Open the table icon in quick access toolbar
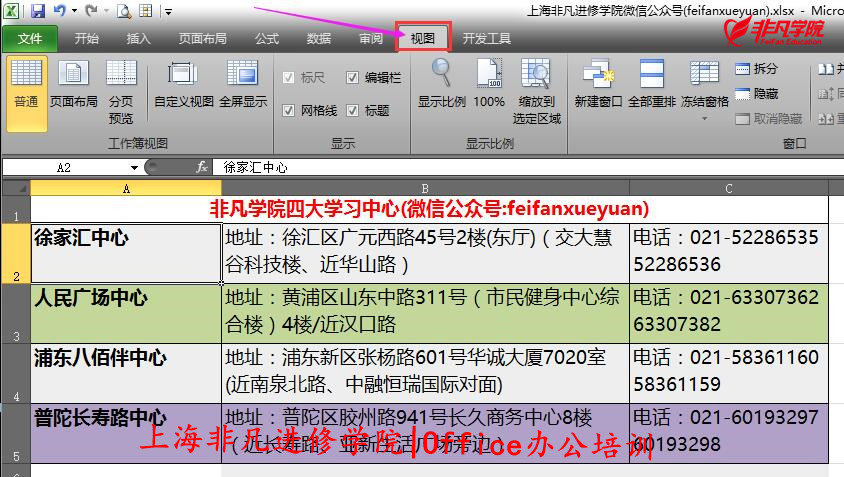The height and width of the screenshot is (477, 844). click(x=146, y=10)
